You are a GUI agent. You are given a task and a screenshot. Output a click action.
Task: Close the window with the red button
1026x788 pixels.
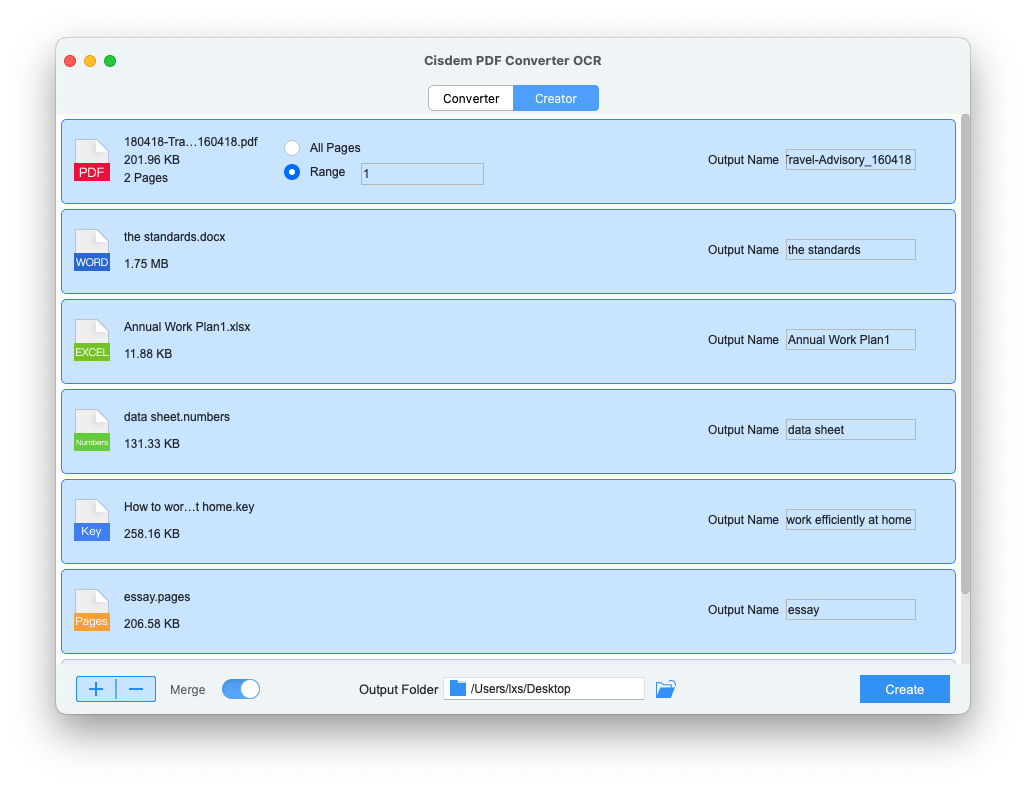(x=70, y=61)
